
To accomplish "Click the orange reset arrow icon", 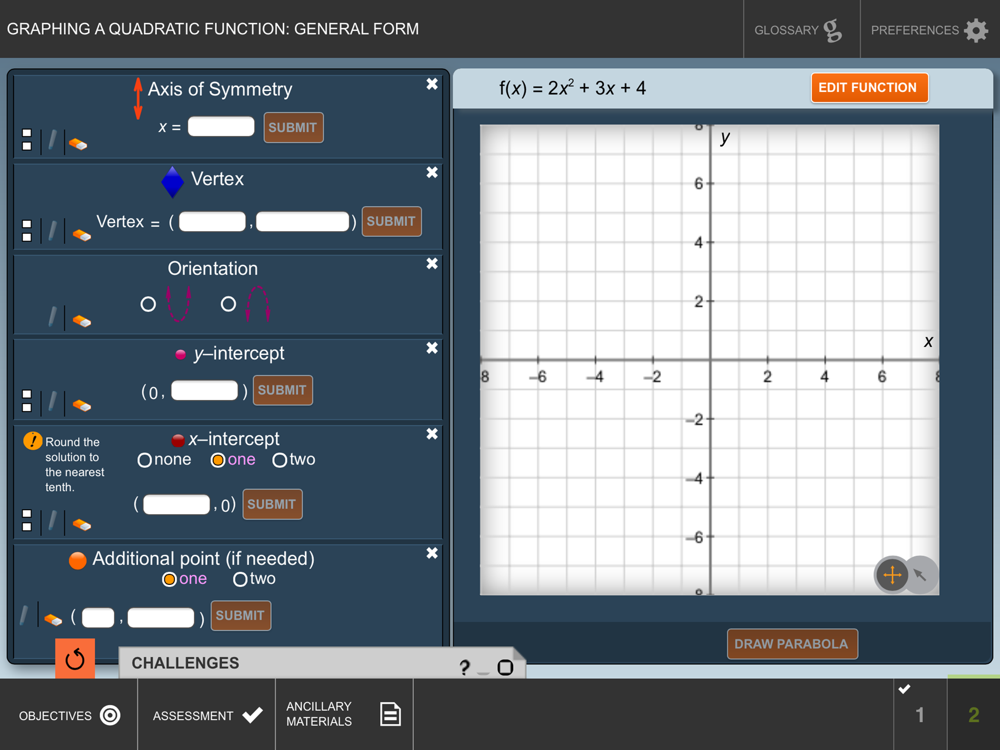I will pos(75,659).
